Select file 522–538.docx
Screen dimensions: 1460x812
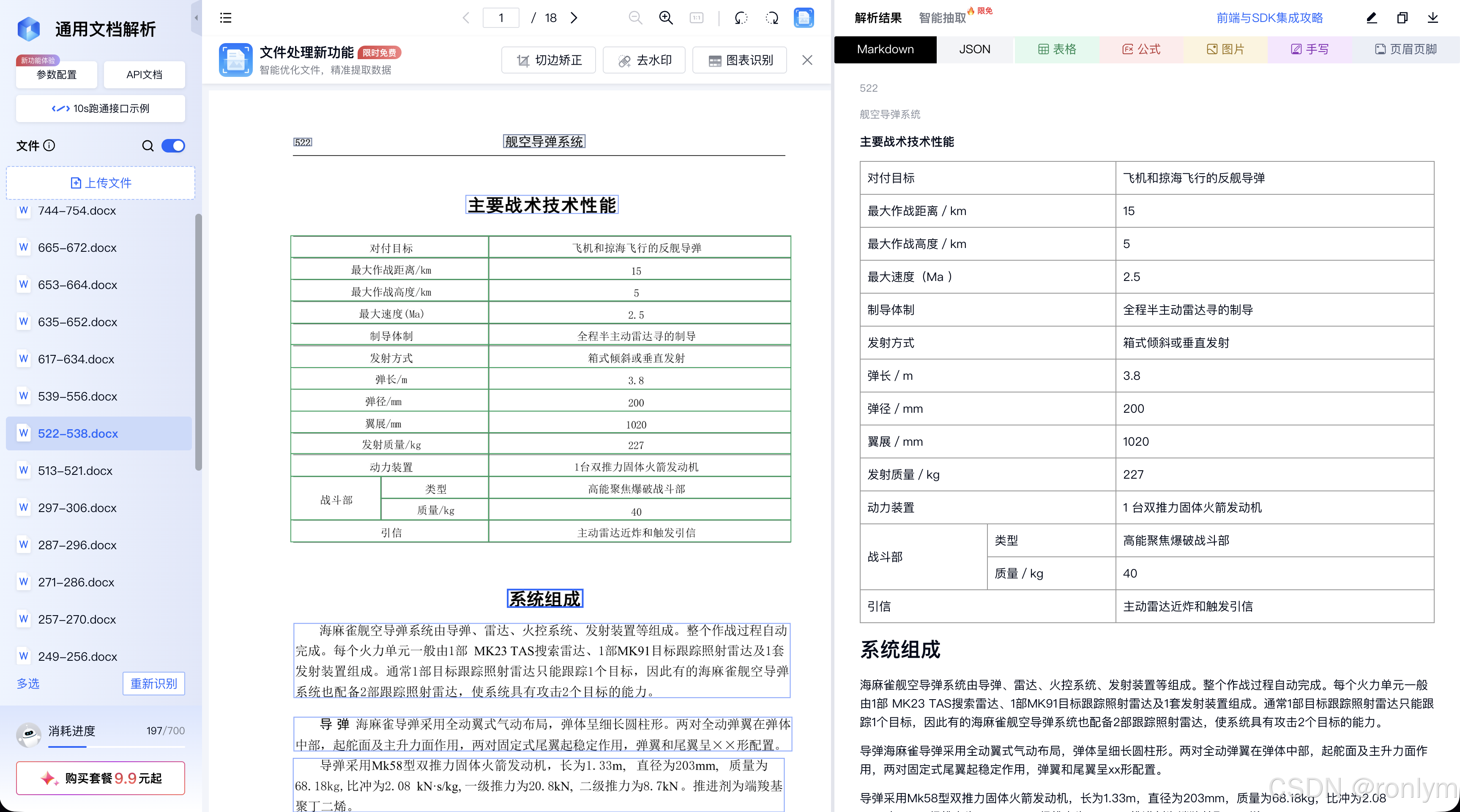[99, 433]
